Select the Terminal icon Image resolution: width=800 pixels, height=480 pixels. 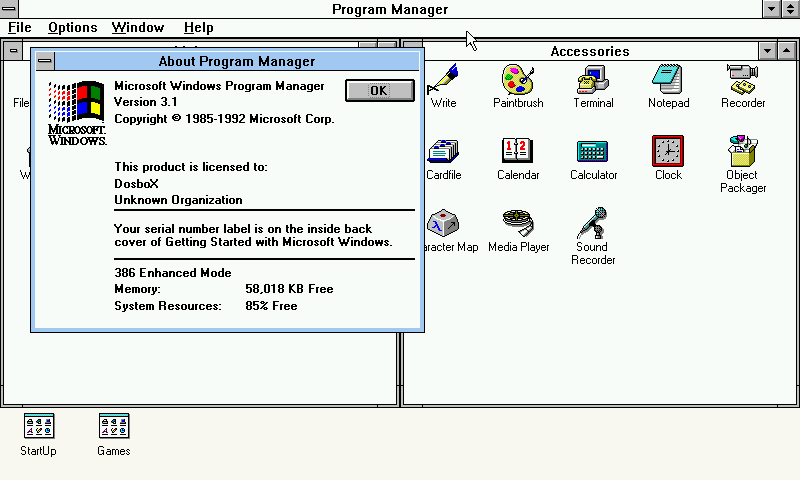tap(593, 79)
